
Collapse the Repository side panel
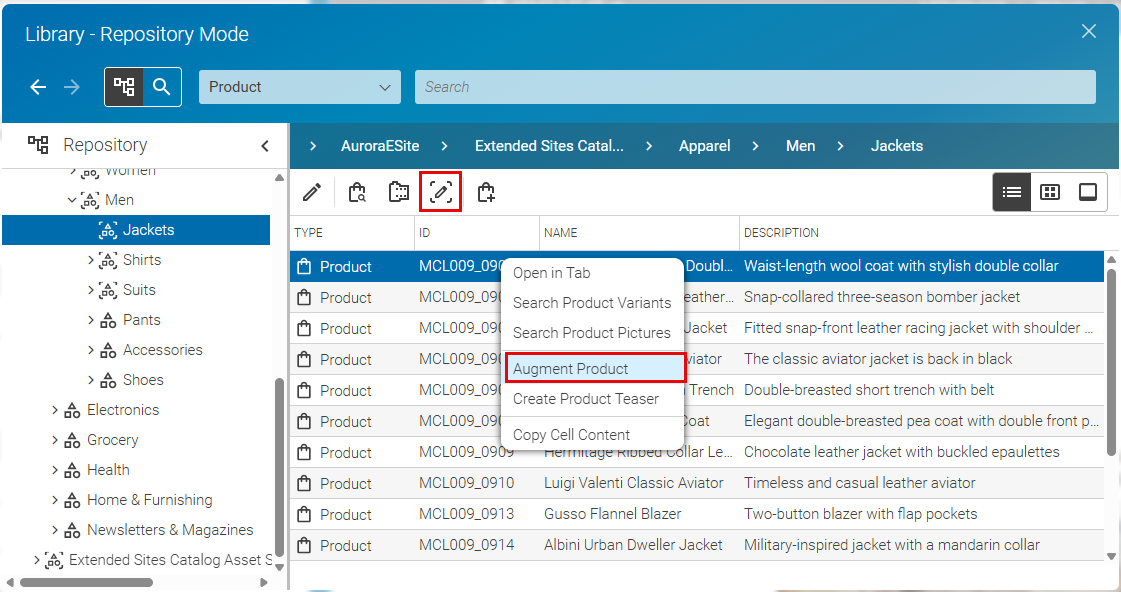pyautogui.click(x=265, y=146)
